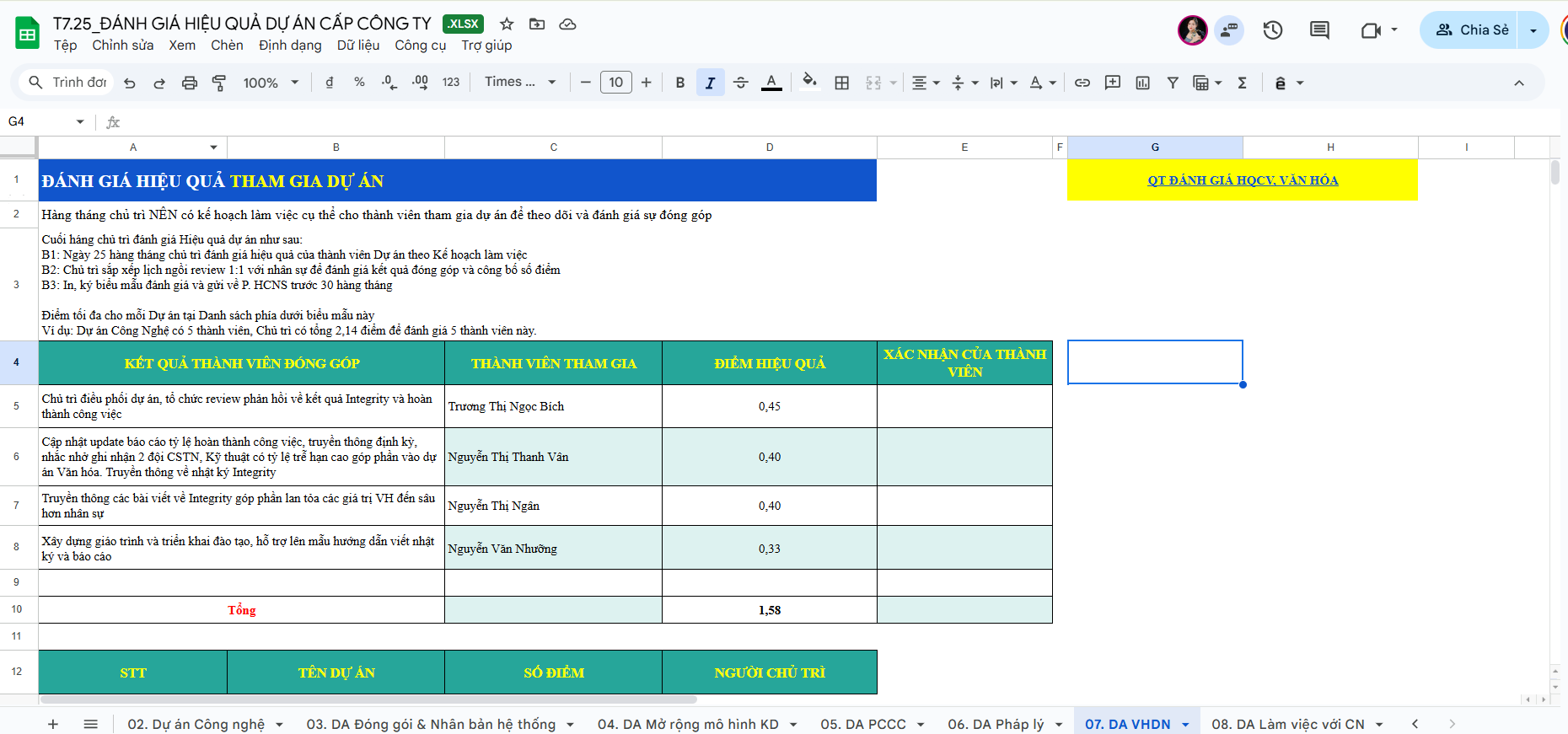Click the create filter funnel icon

(1173, 83)
